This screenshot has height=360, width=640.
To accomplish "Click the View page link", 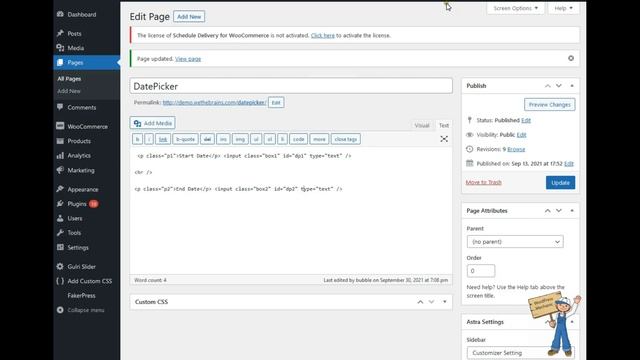I will pyautogui.click(x=188, y=59).
